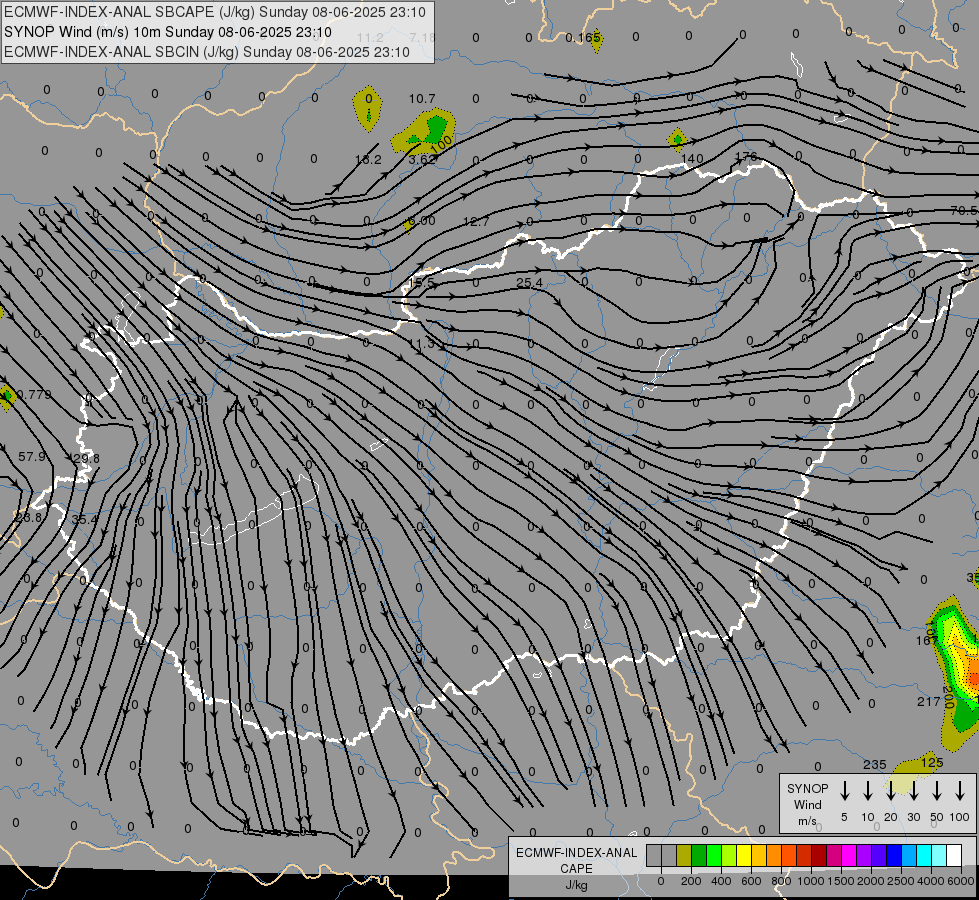Click the 12.7 CAPE value on the map
979x900 pixels.
476,221
